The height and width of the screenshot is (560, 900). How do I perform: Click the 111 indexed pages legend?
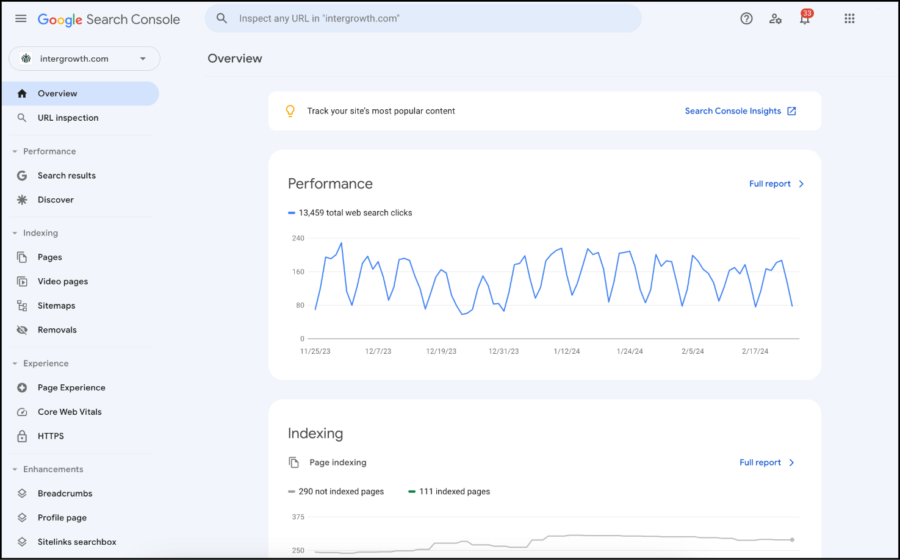(x=449, y=492)
